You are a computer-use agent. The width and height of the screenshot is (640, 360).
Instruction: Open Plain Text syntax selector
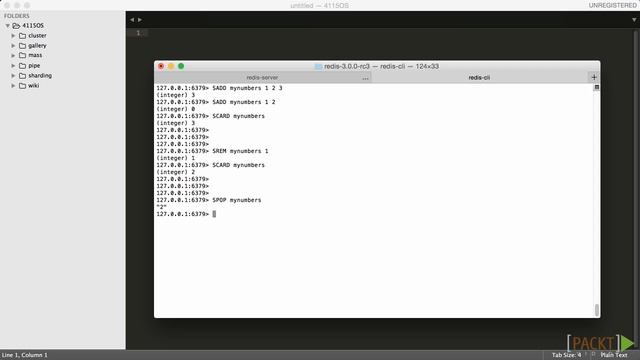pyautogui.click(x=613, y=355)
